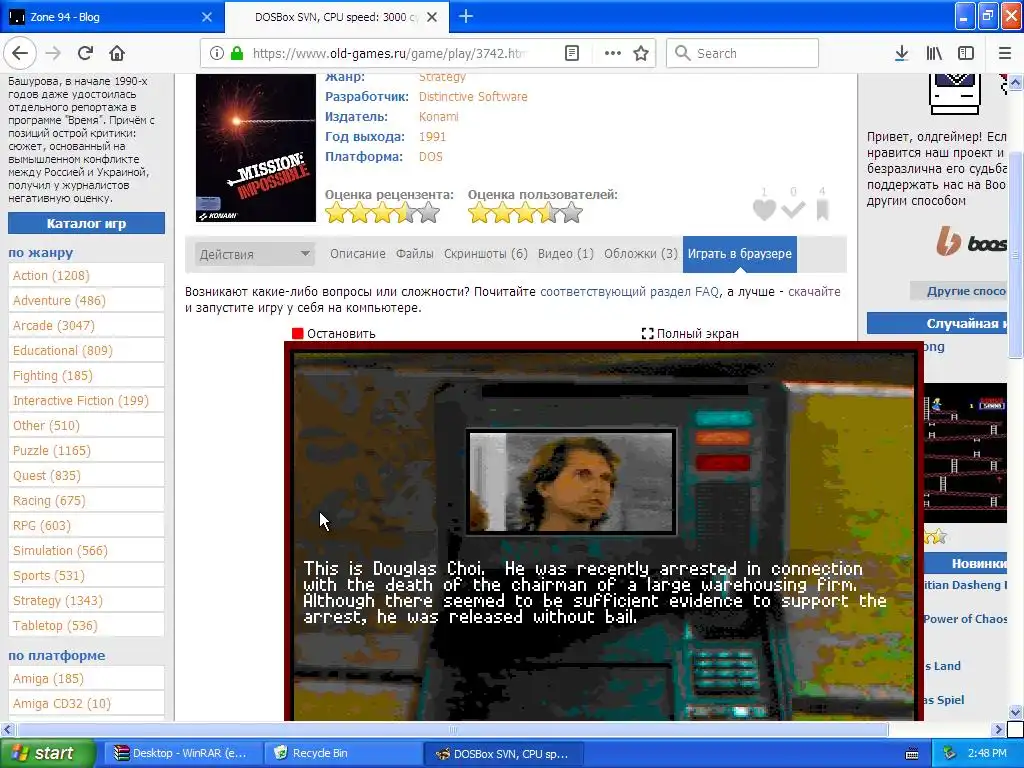Open the Strategy (1343) genre

(86, 601)
